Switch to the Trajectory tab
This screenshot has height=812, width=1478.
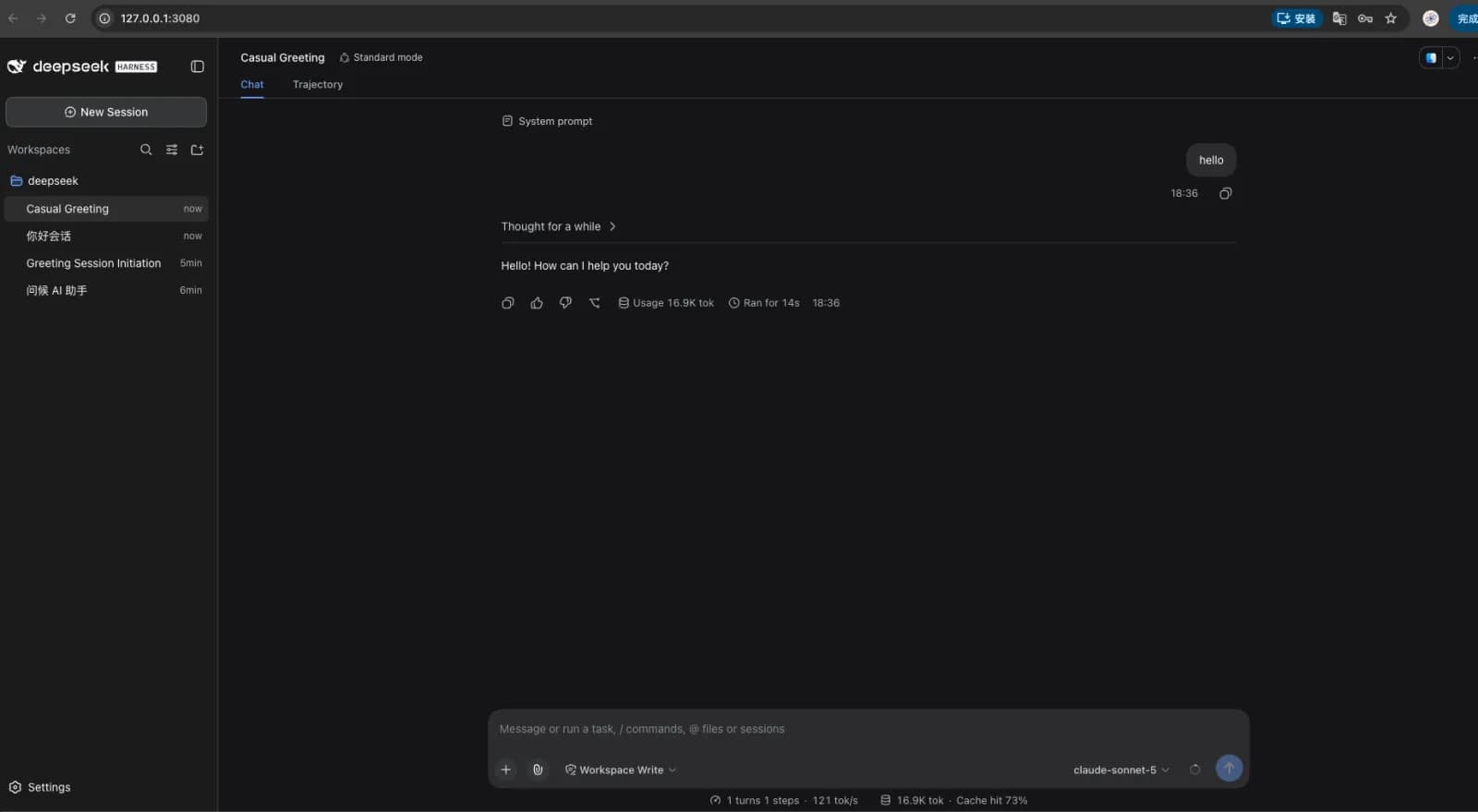(x=318, y=84)
